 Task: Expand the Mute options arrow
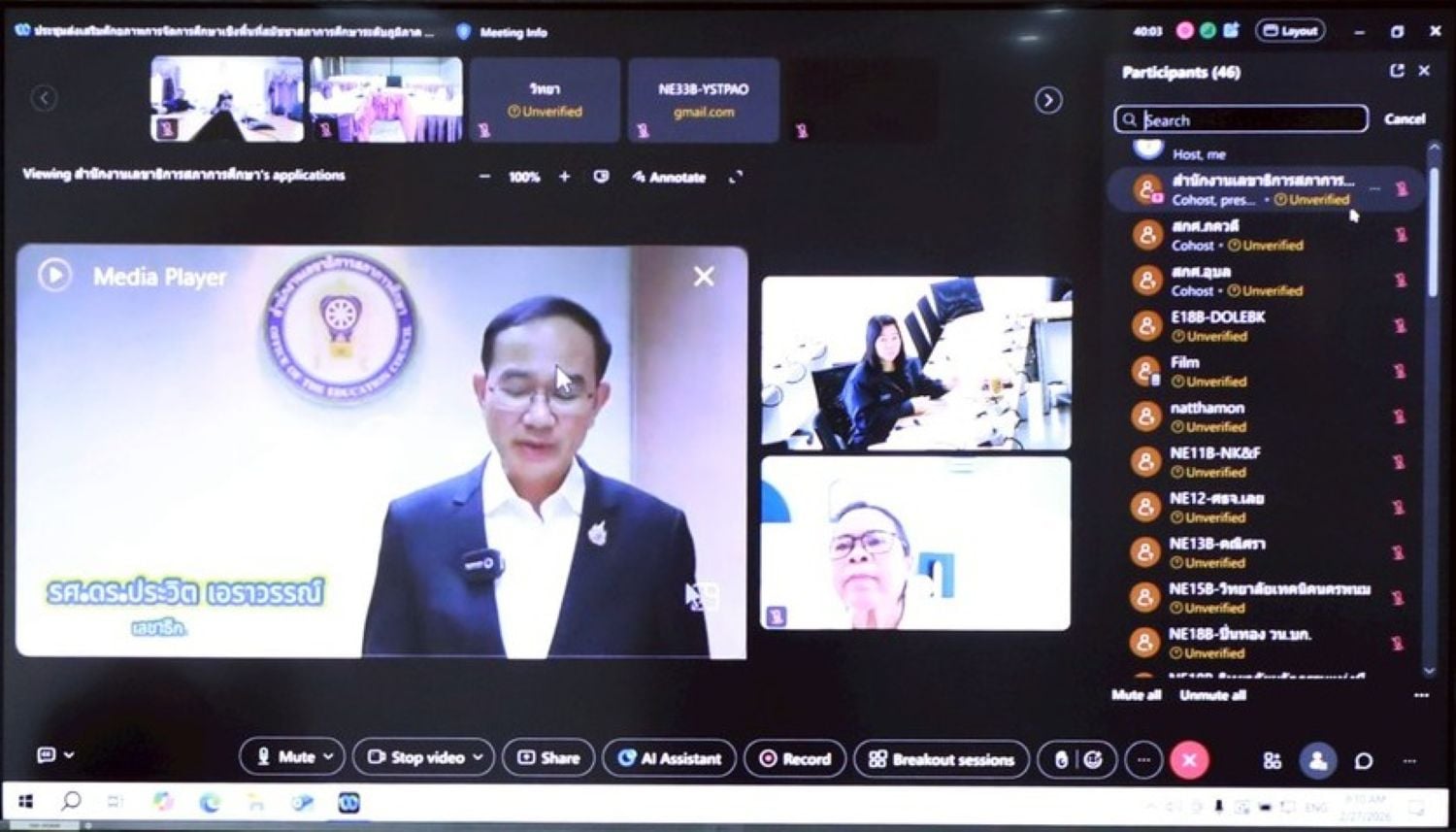[x=329, y=756]
